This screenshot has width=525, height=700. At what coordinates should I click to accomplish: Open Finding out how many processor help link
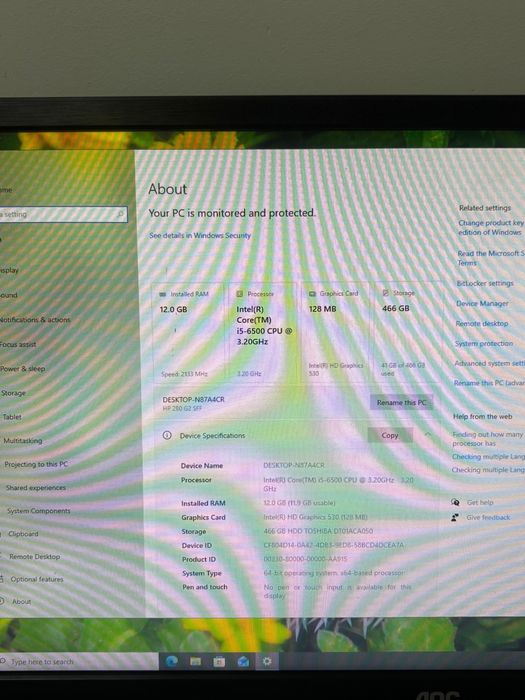(487, 439)
